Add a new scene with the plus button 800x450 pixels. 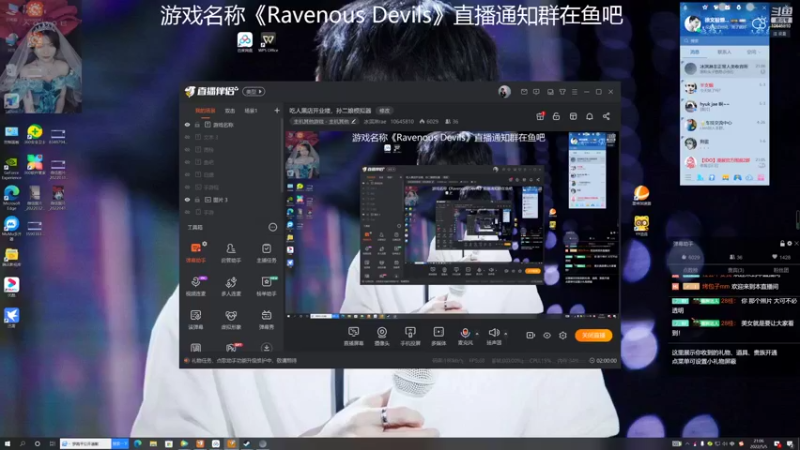tap(277, 111)
